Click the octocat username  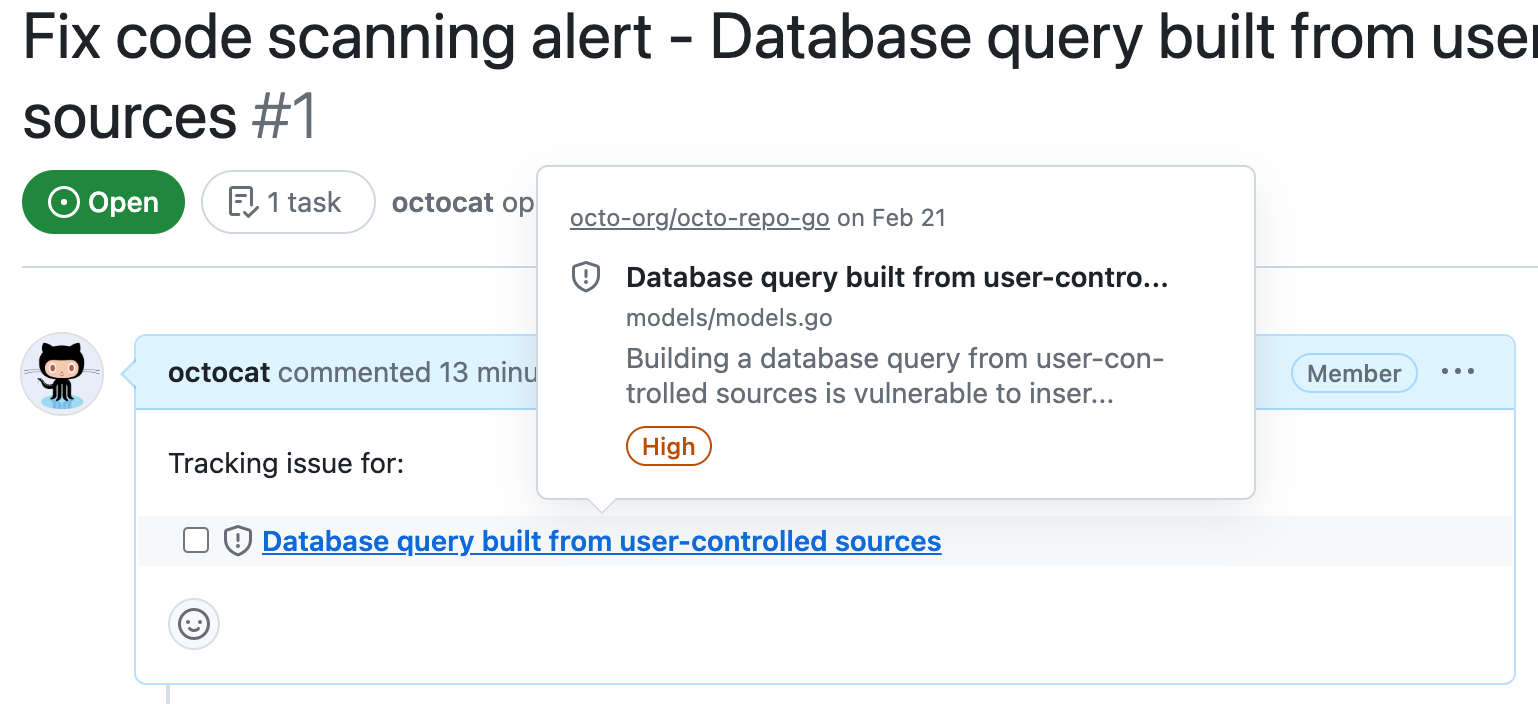pyautogui.click(x=220, y=372)
